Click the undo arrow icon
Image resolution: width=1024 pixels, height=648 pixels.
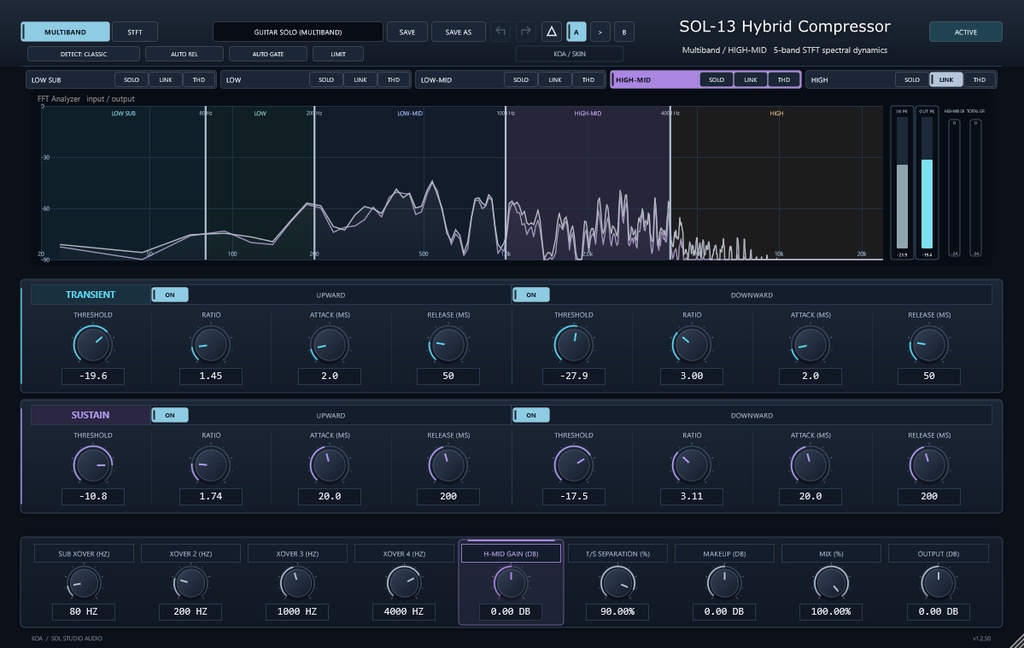coord(501,31)
